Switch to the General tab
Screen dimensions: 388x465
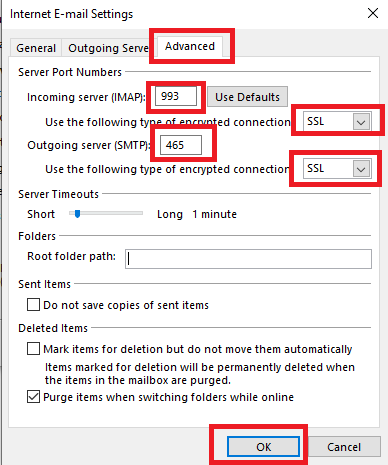[36, 48]
